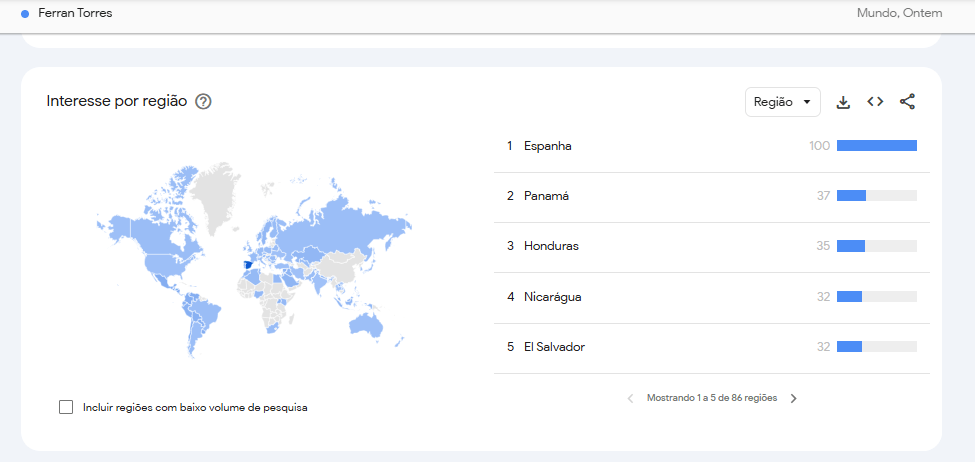Click the value 100 for Espanha

820,146
